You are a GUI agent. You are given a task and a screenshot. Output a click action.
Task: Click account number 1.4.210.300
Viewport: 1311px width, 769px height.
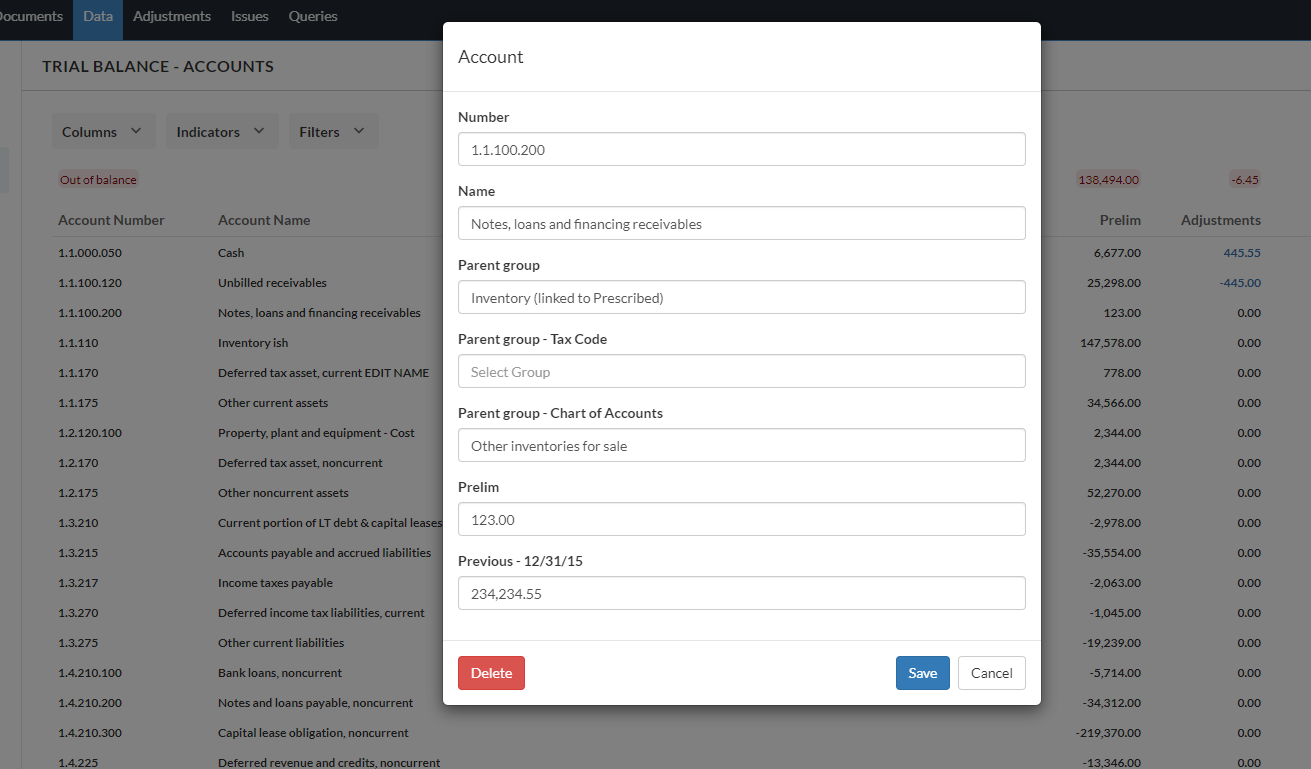[x=90, y=733]
